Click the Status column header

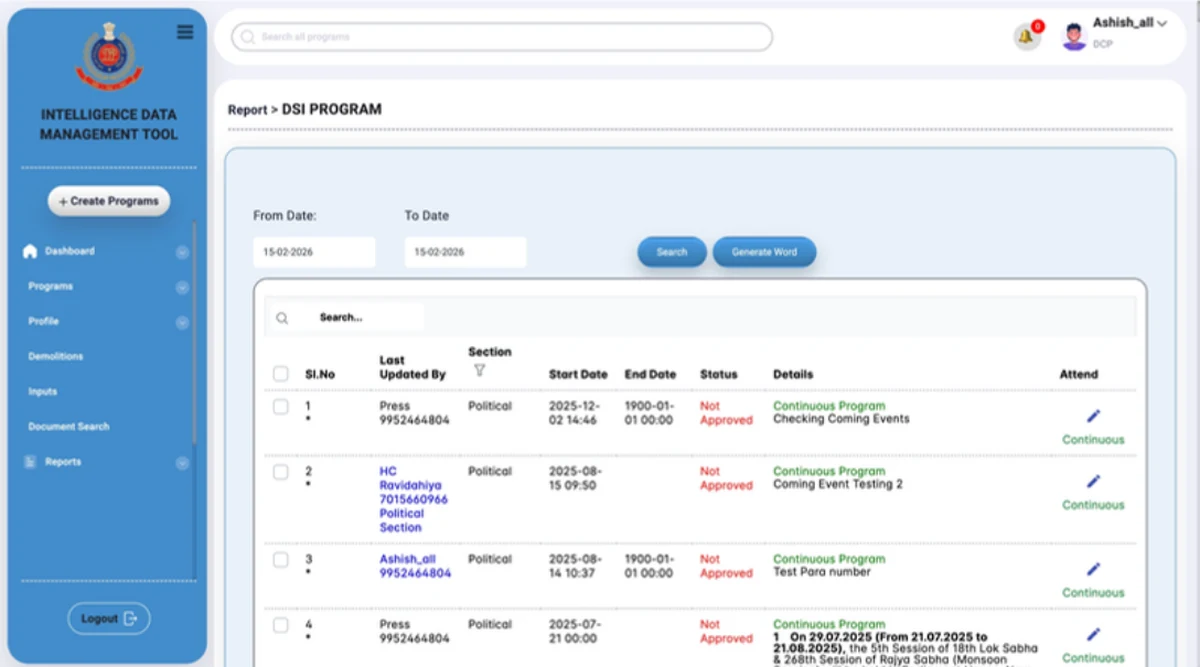coord(718,374)
